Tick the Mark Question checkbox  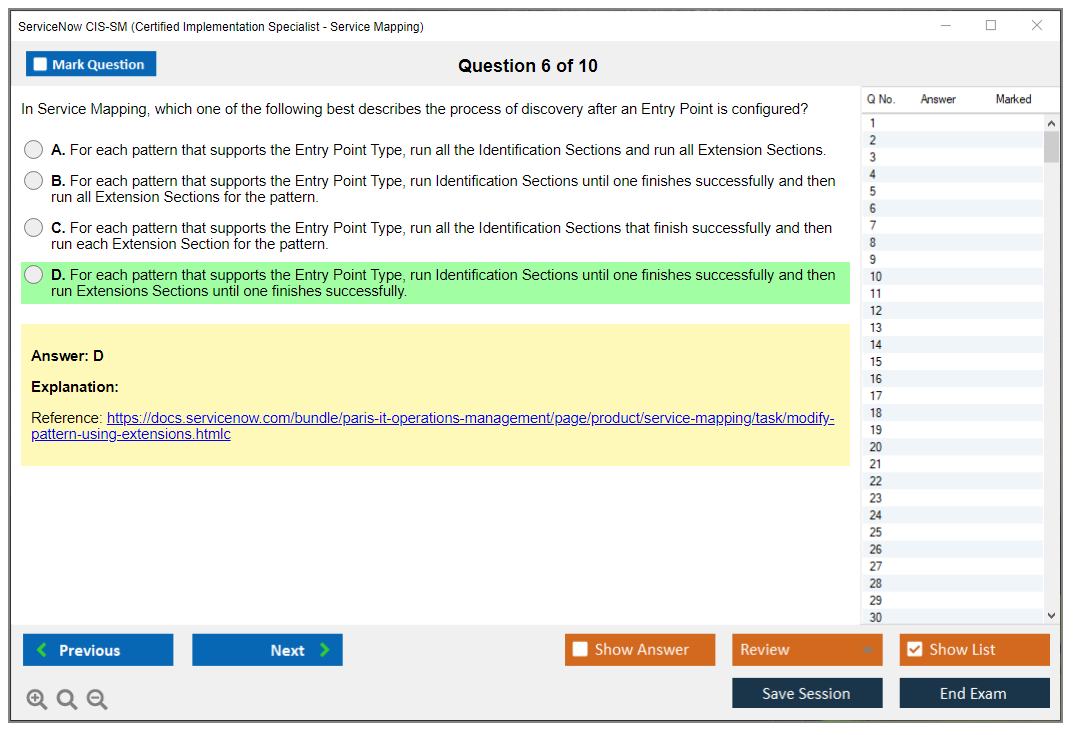(41, 65)
